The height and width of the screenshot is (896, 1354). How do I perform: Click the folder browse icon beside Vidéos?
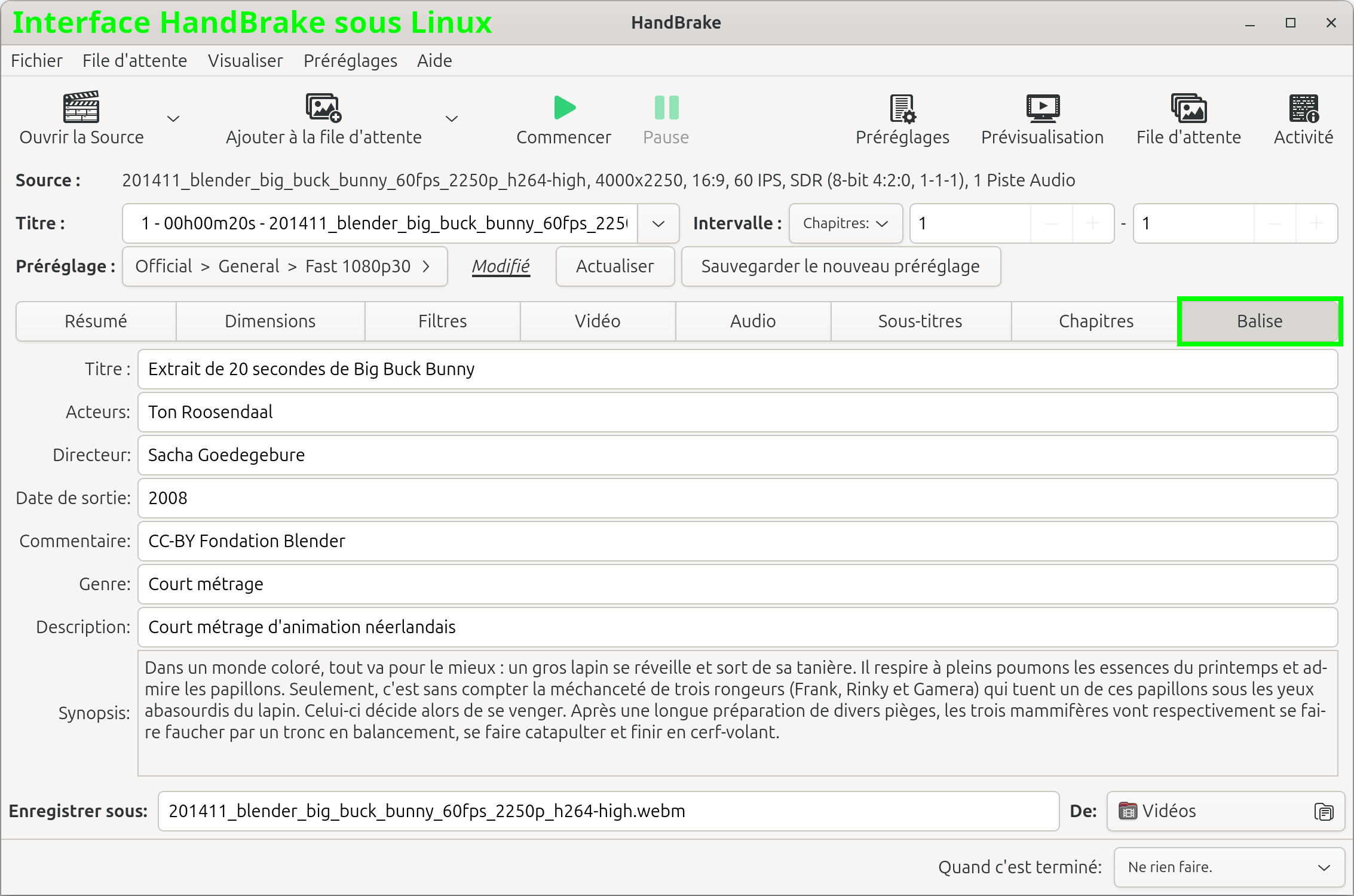1324,812
